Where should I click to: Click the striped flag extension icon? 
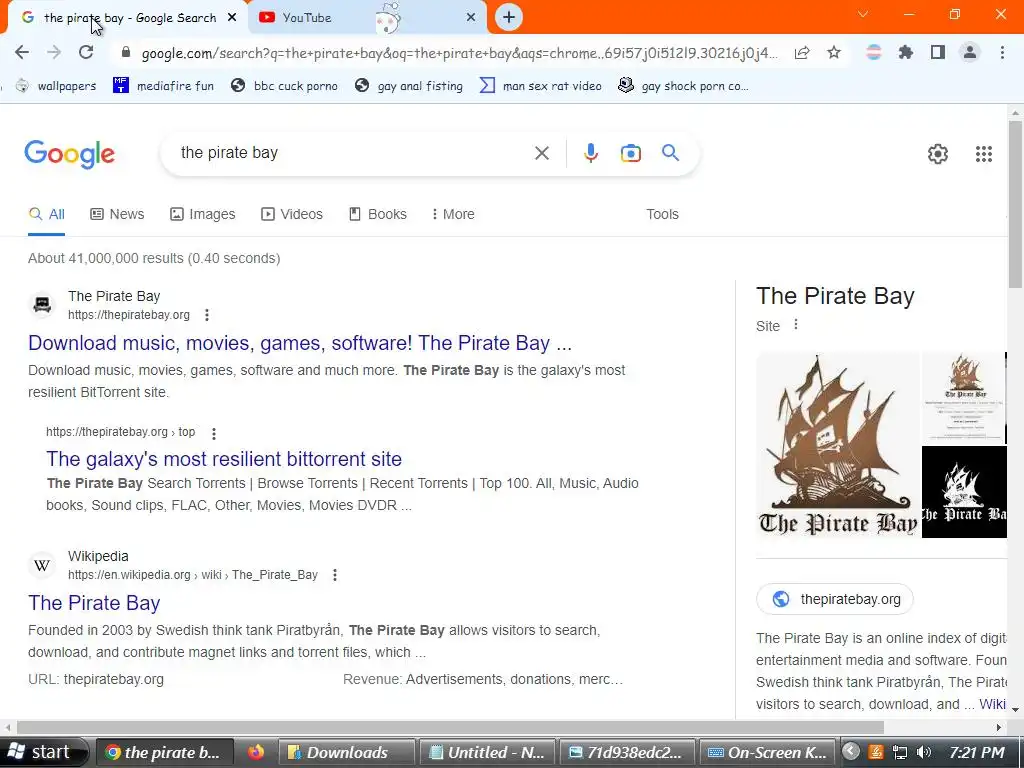874,52
